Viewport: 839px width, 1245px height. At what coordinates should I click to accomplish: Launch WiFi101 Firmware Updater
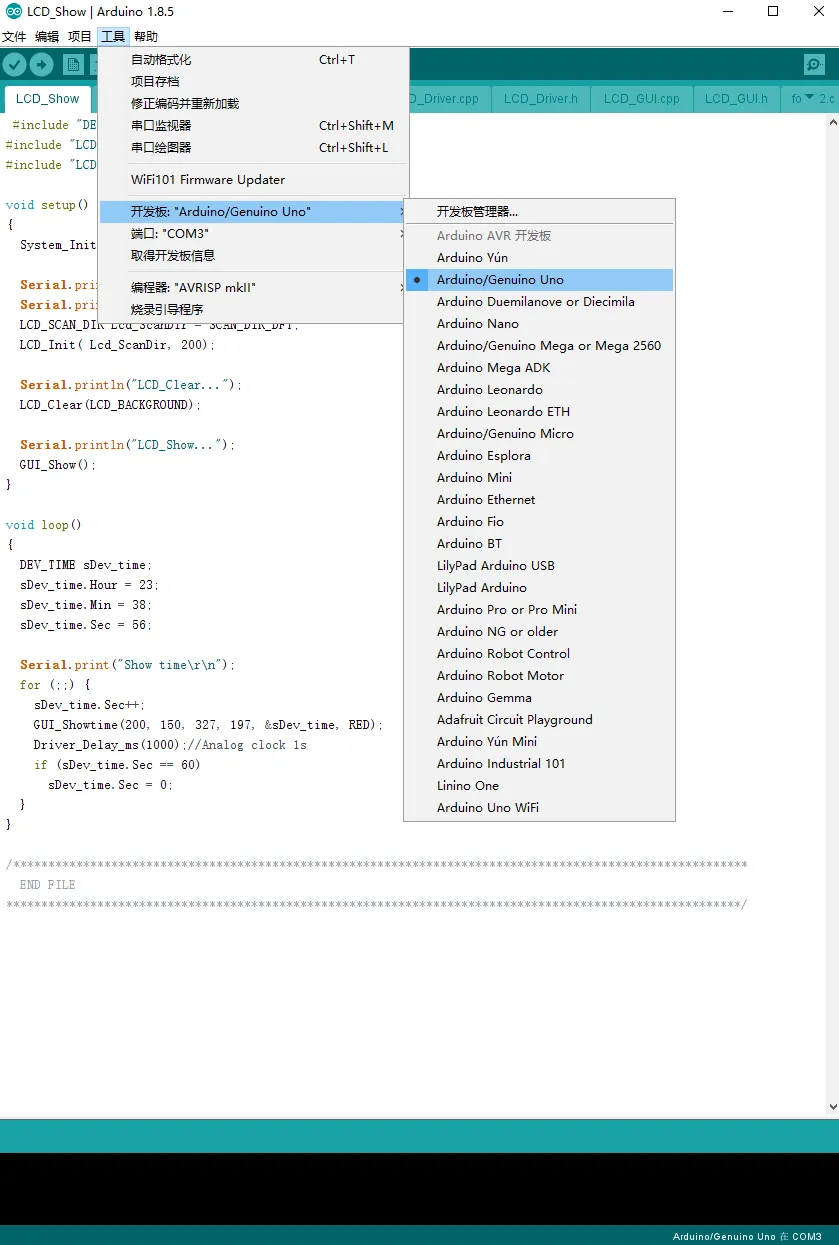254,180
